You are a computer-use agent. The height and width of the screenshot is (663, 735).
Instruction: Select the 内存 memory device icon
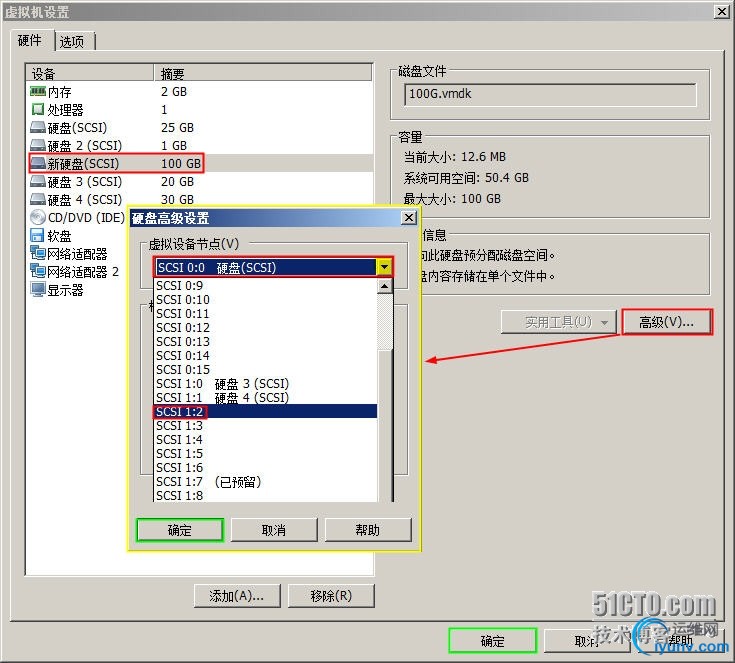tap(38, 91)
